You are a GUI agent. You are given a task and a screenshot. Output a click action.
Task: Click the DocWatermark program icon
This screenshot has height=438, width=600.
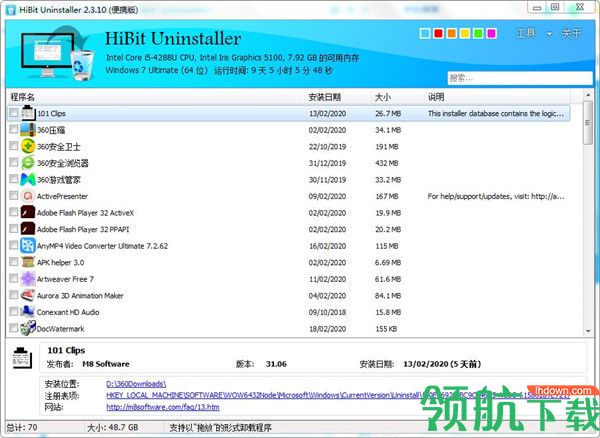coord(28,328)
